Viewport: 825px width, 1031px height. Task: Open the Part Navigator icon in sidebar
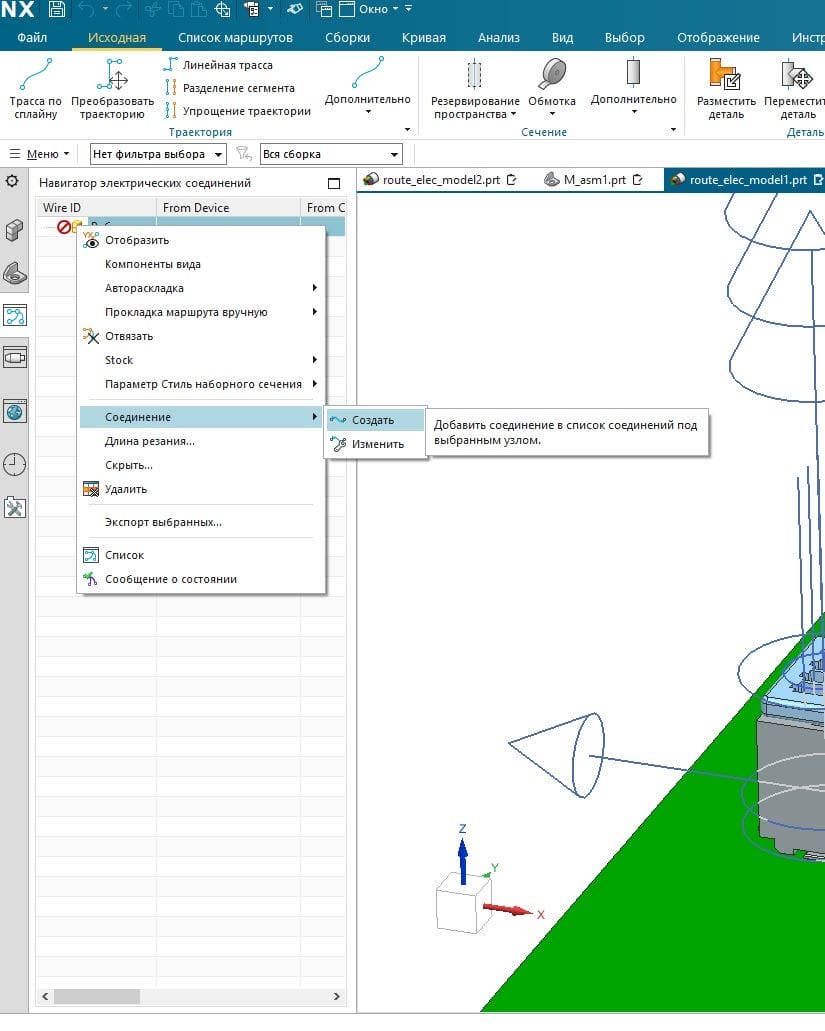pos(14,272)
